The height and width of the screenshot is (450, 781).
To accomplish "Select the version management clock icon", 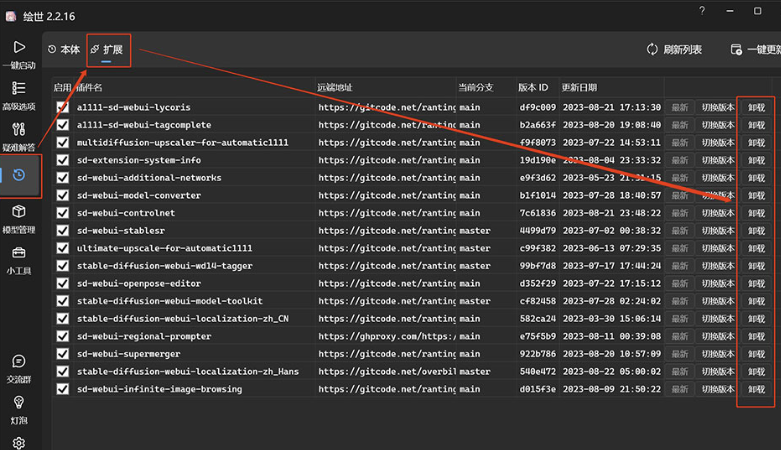I will click(19, 175).
